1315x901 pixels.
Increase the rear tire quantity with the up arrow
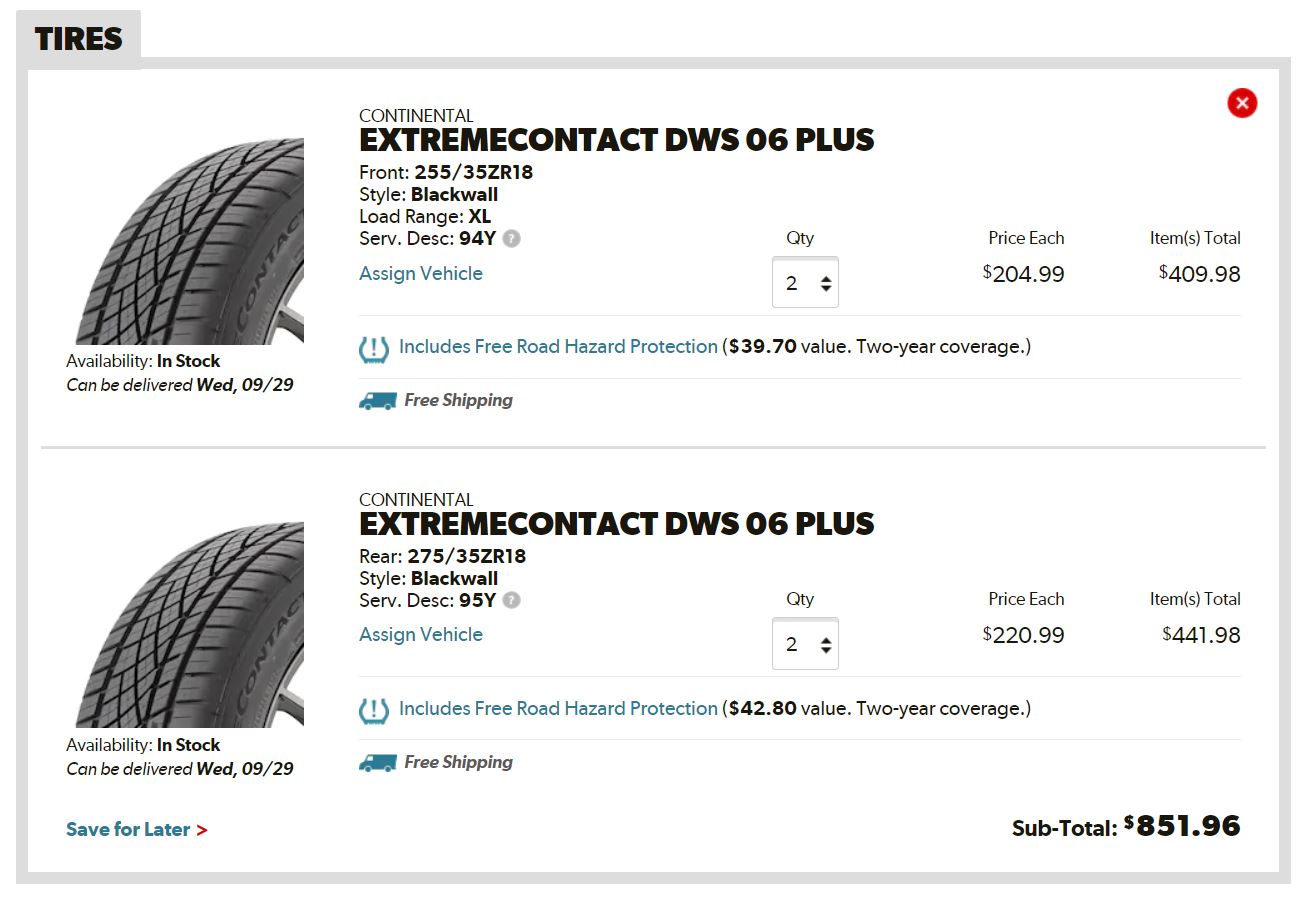click(826, 639)
